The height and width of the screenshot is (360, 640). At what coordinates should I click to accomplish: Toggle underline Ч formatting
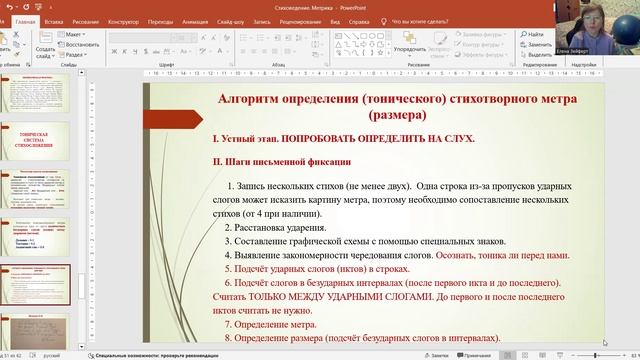pos(135,51)
